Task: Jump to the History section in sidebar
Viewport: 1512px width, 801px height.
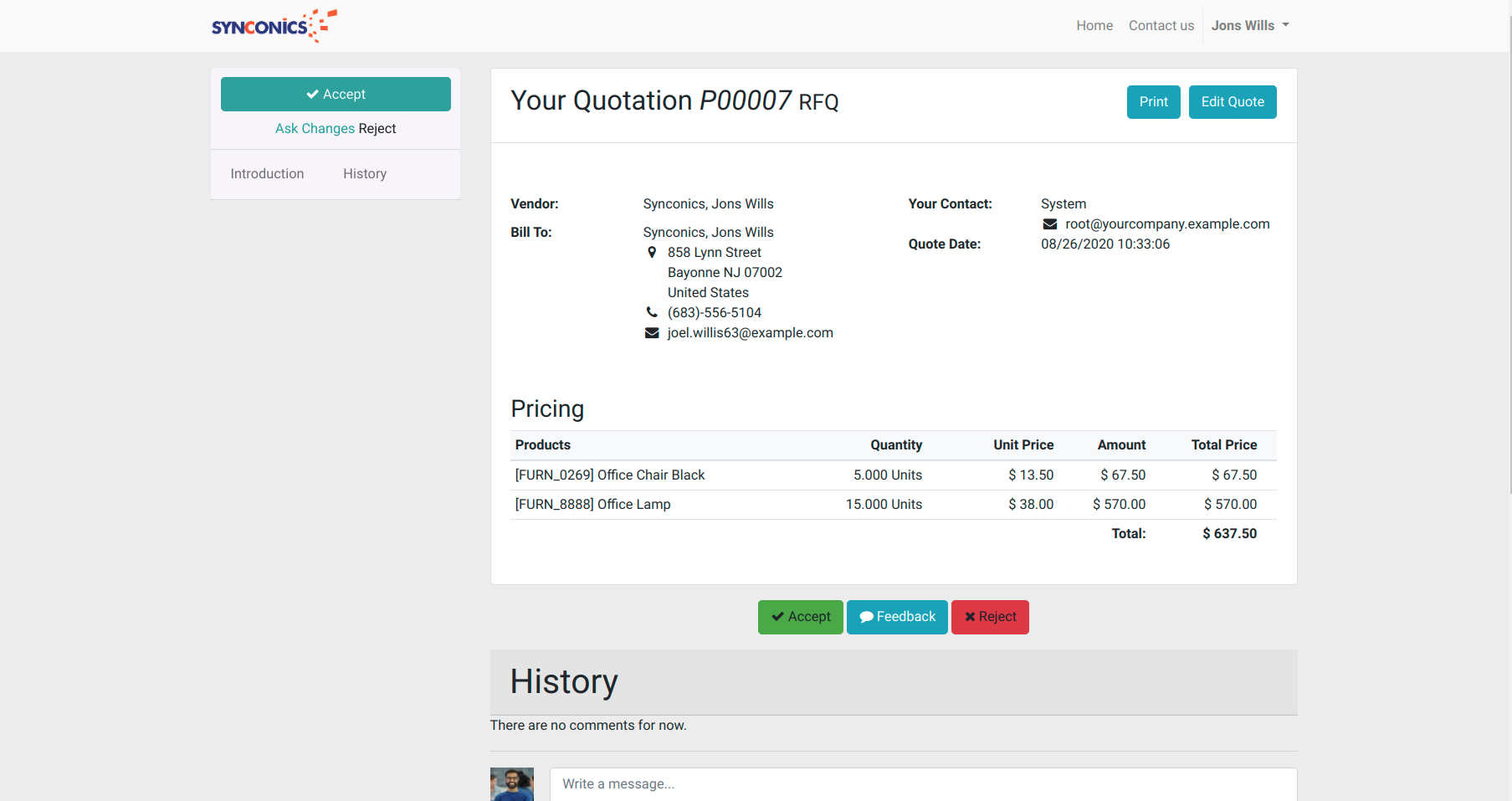Action: pos(365,174)
